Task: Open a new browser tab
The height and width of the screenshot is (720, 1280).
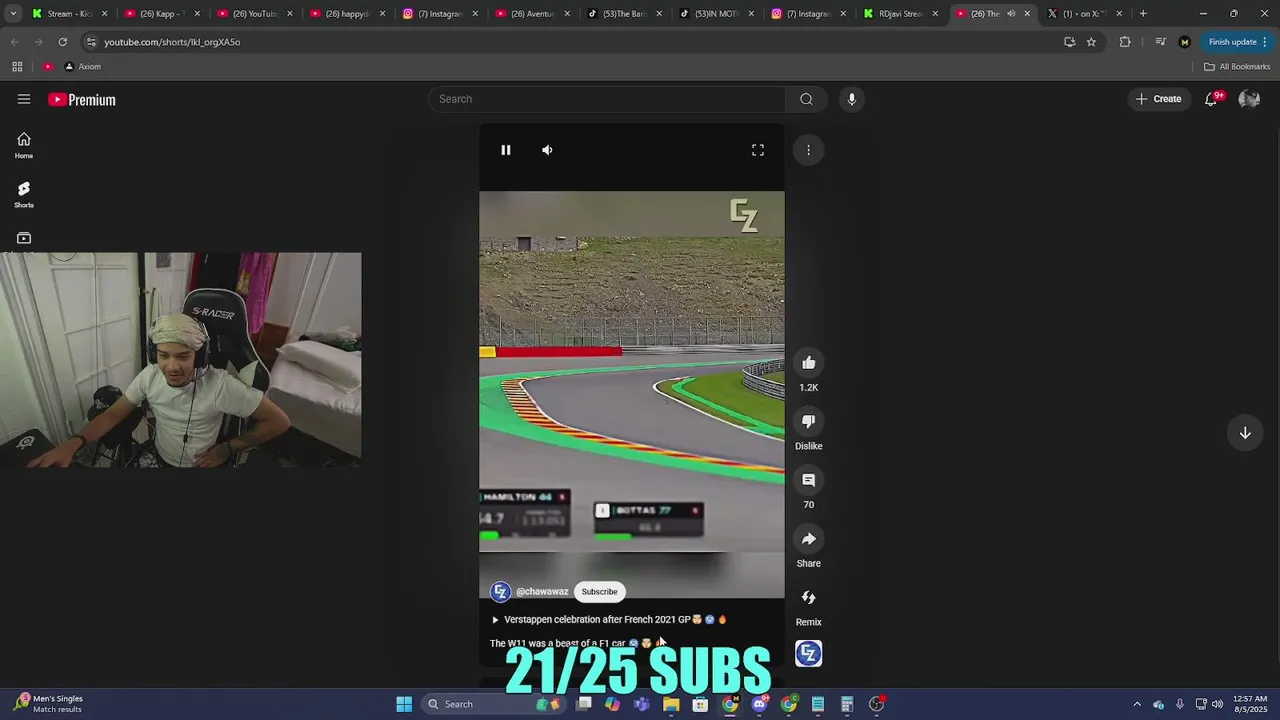Action: (x=1143, y=14)
